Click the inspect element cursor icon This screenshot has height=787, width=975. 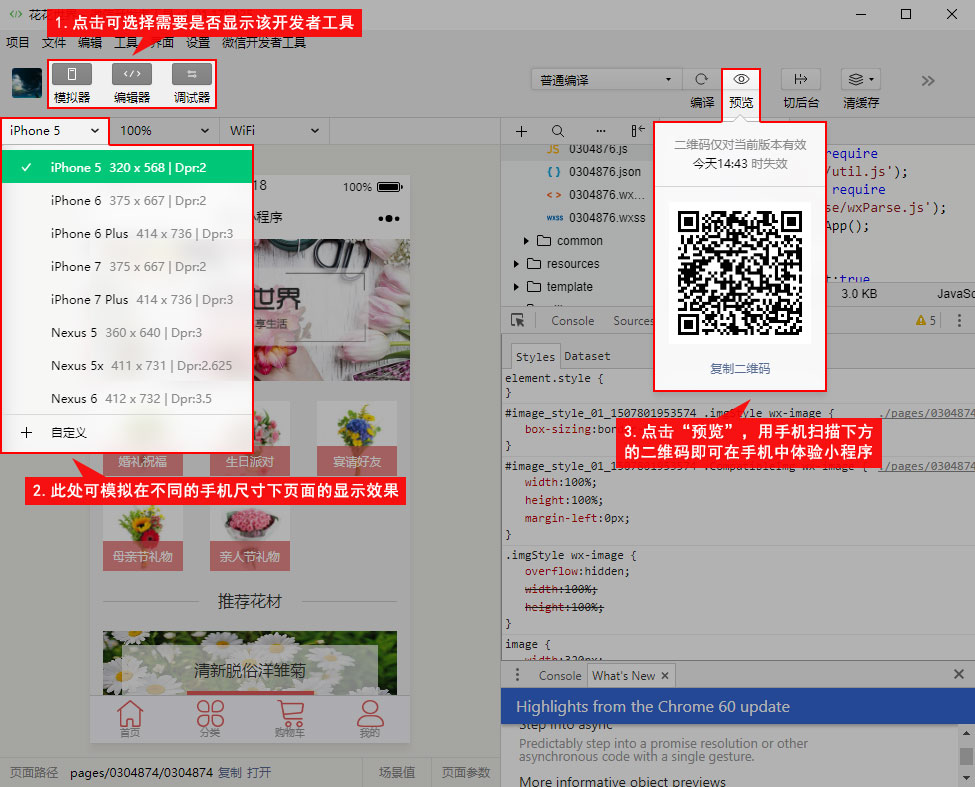pyautogui.click(x=517, y=321)
